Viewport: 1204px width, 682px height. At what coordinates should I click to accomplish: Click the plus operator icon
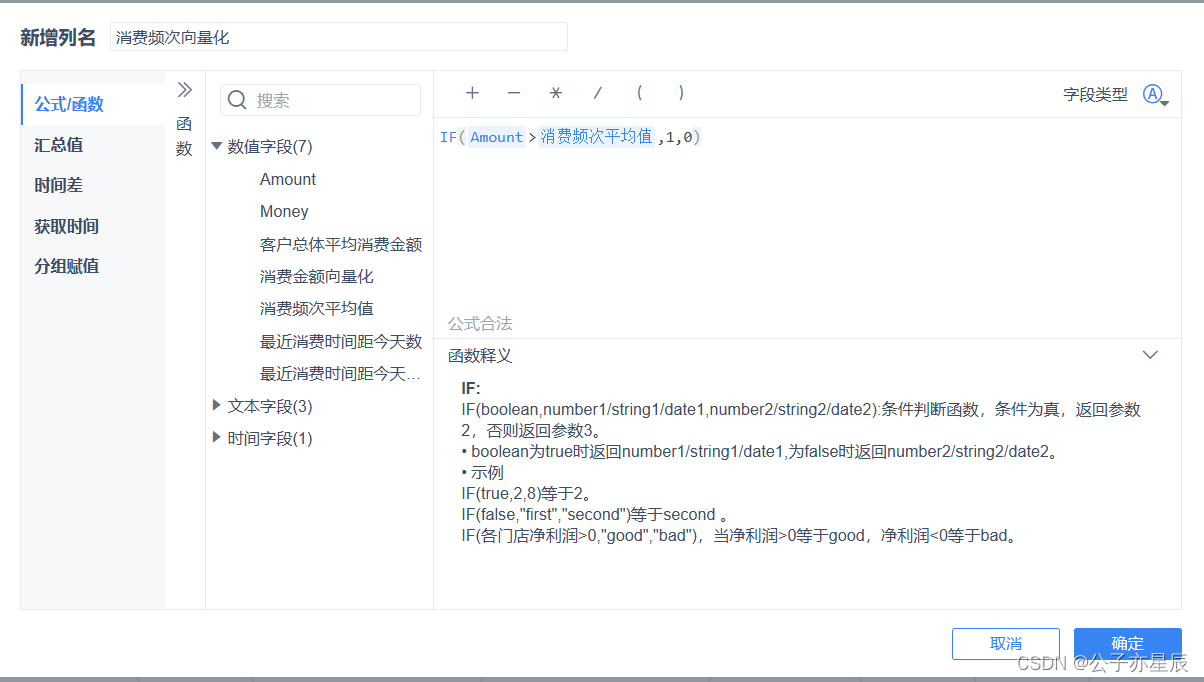472,93
